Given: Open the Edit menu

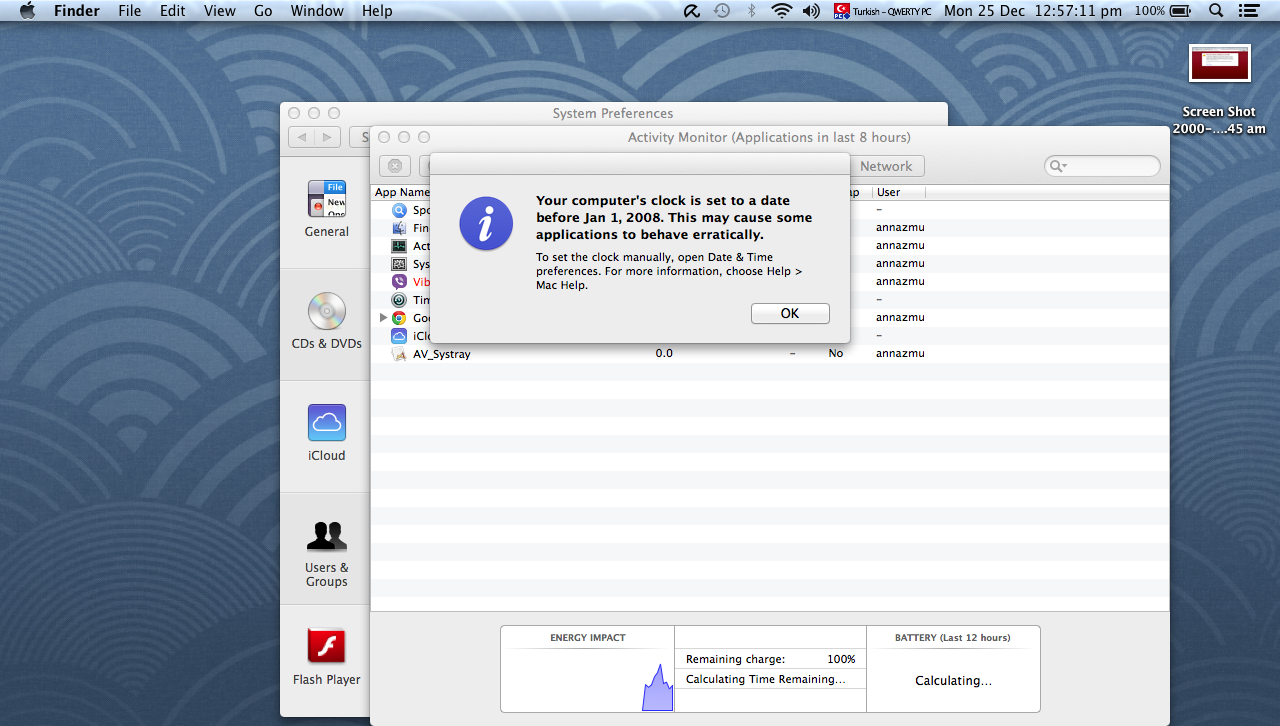Looking at the screenshot, I should coord(173,11).
